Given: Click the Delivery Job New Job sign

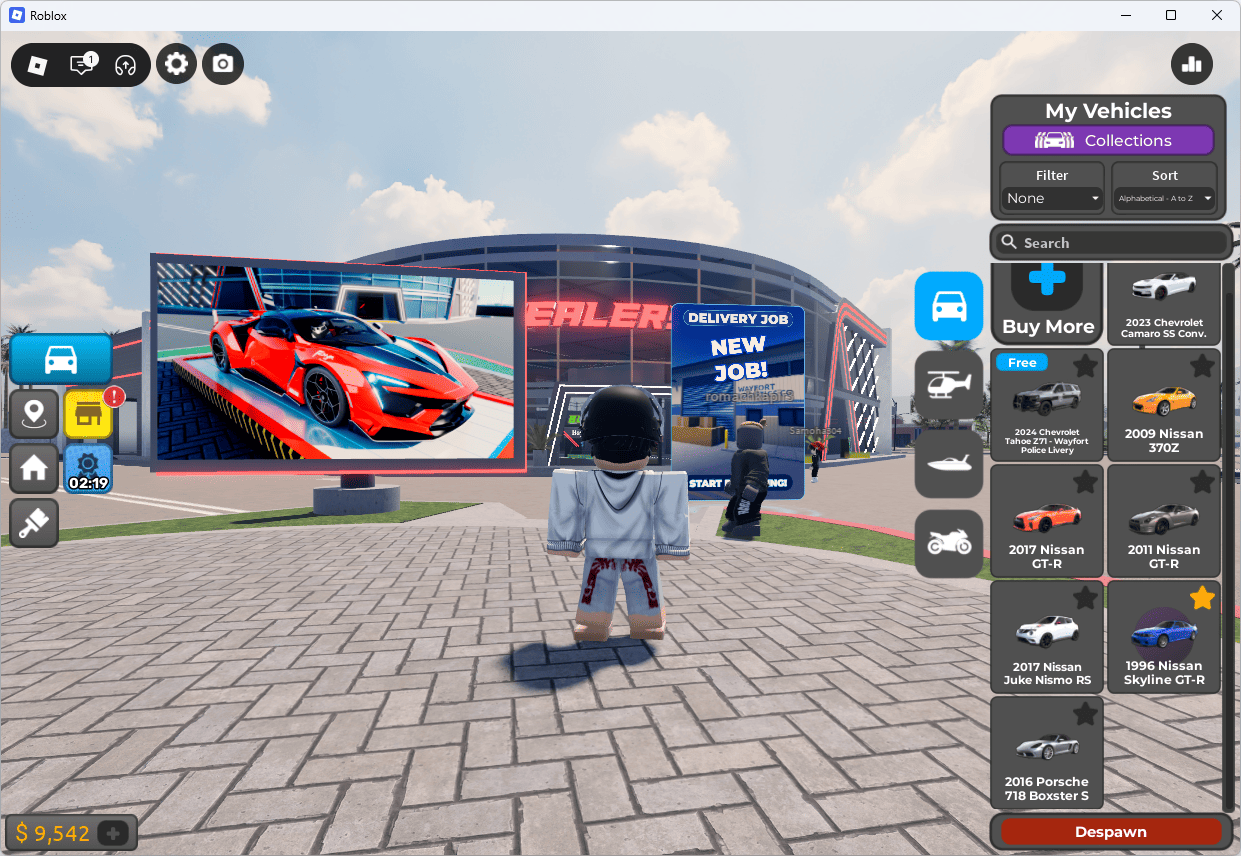Looking at the screenshot, I should pyautogui.click(x=738, y=402).
